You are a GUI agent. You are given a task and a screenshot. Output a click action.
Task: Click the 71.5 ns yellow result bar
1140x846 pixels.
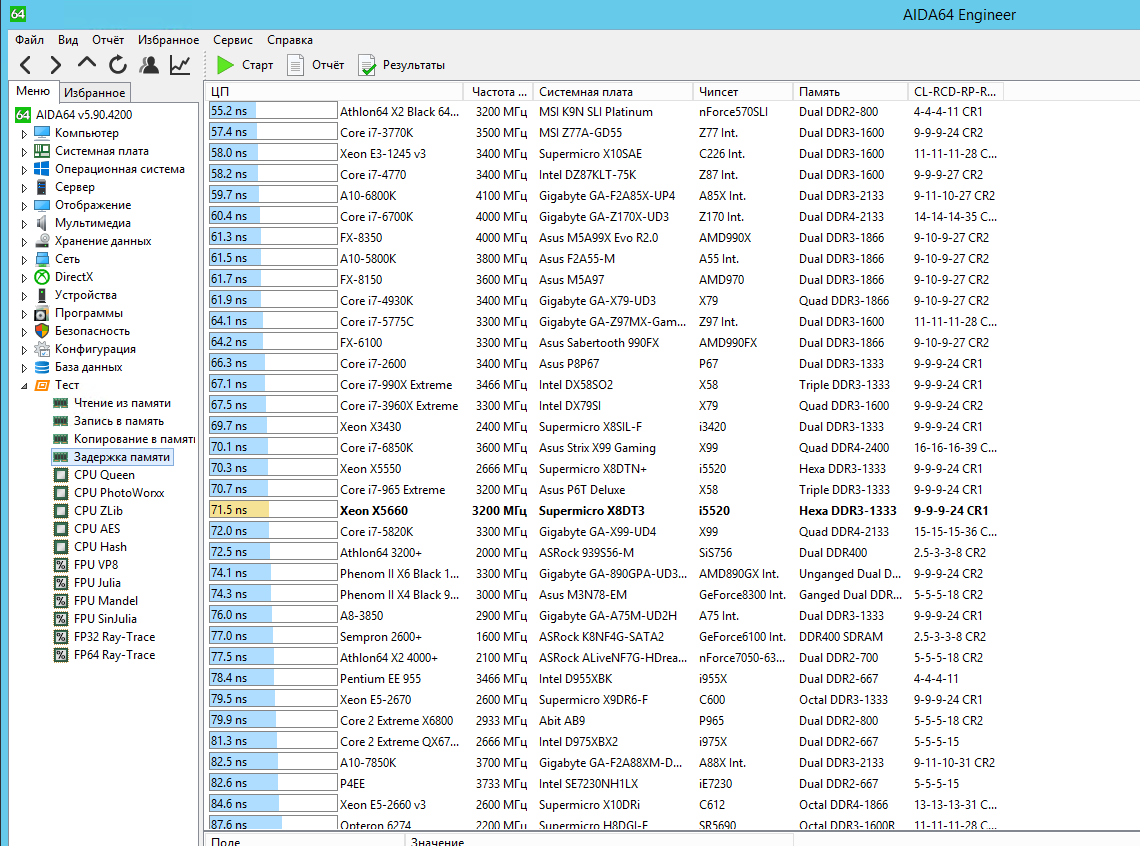click(273, 510)
